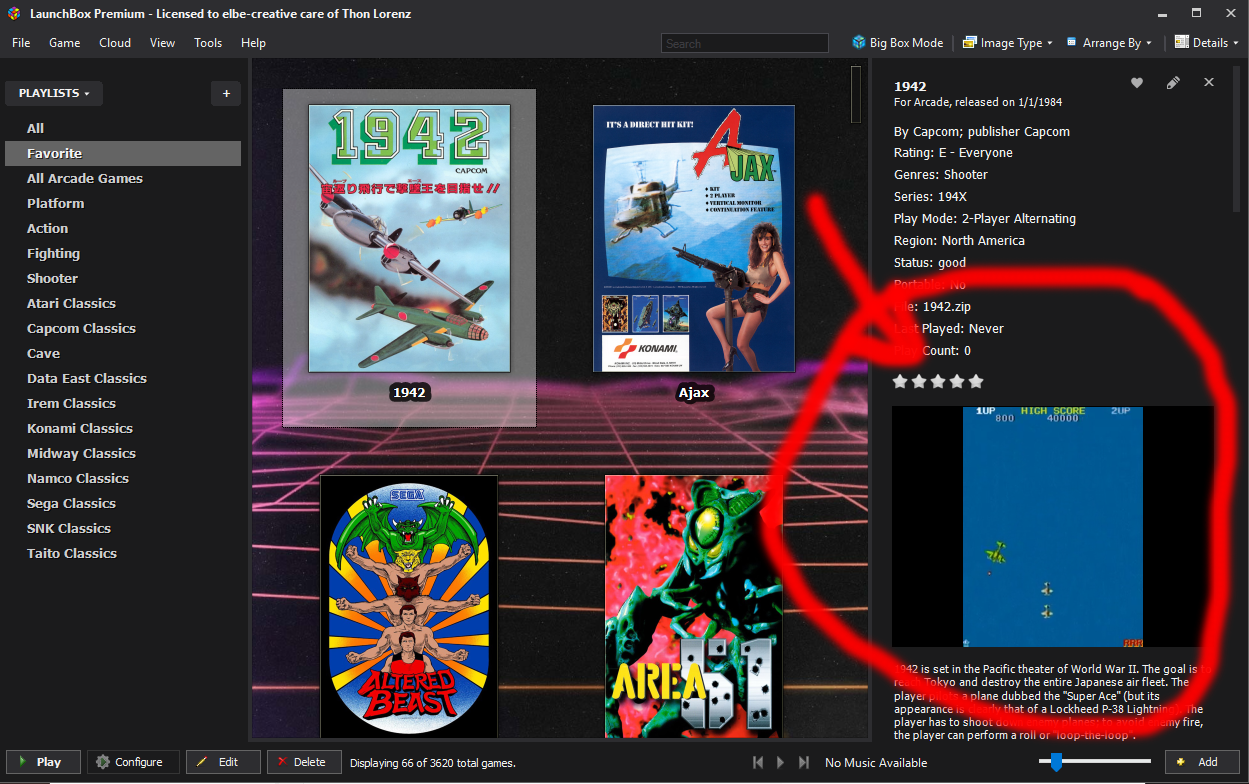Select the Taito Classics playlist
Screen dimensions: 1249x784
pyautogui.click(x=123, y=553)
